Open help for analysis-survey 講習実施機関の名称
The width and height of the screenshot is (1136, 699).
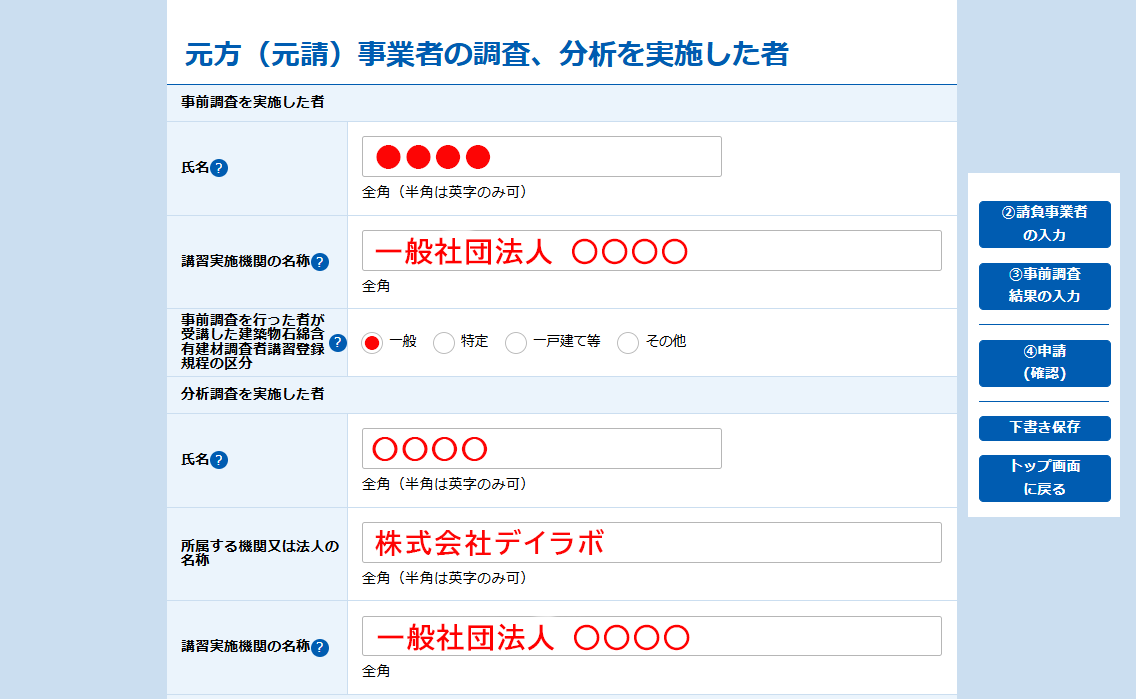coord(320,648)
